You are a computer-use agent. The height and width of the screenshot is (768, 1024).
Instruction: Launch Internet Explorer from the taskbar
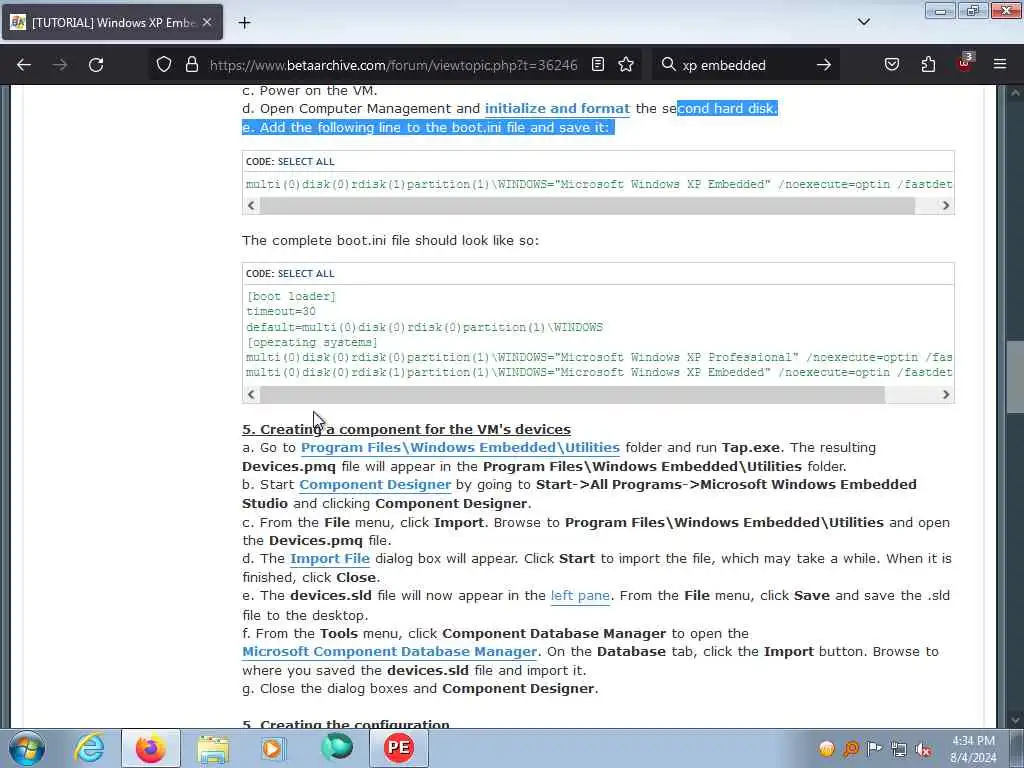(89, 748)
